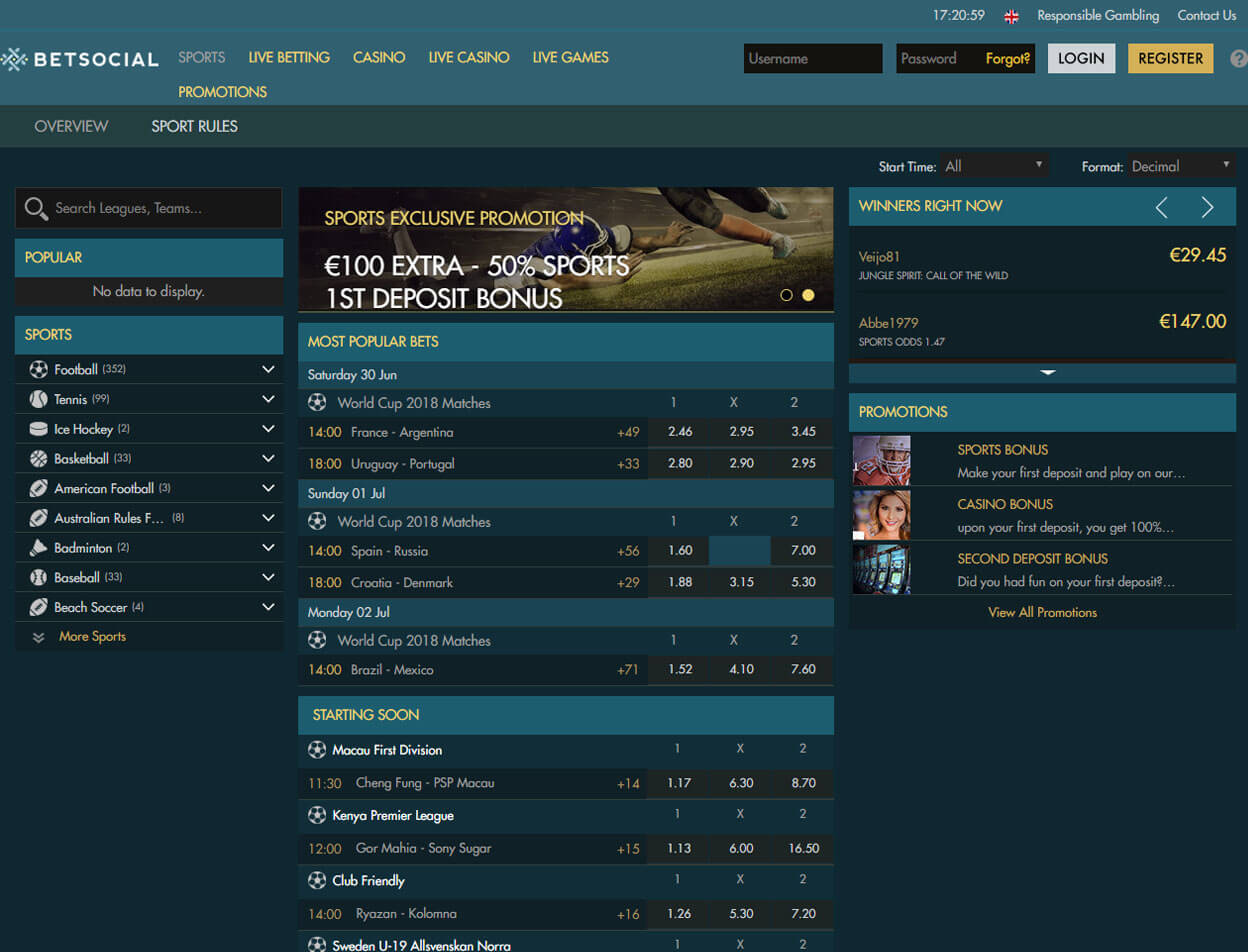Click the Beach Soccer icon
The width and height of the screenshot is (1248, 952).
tap(38, 607)
